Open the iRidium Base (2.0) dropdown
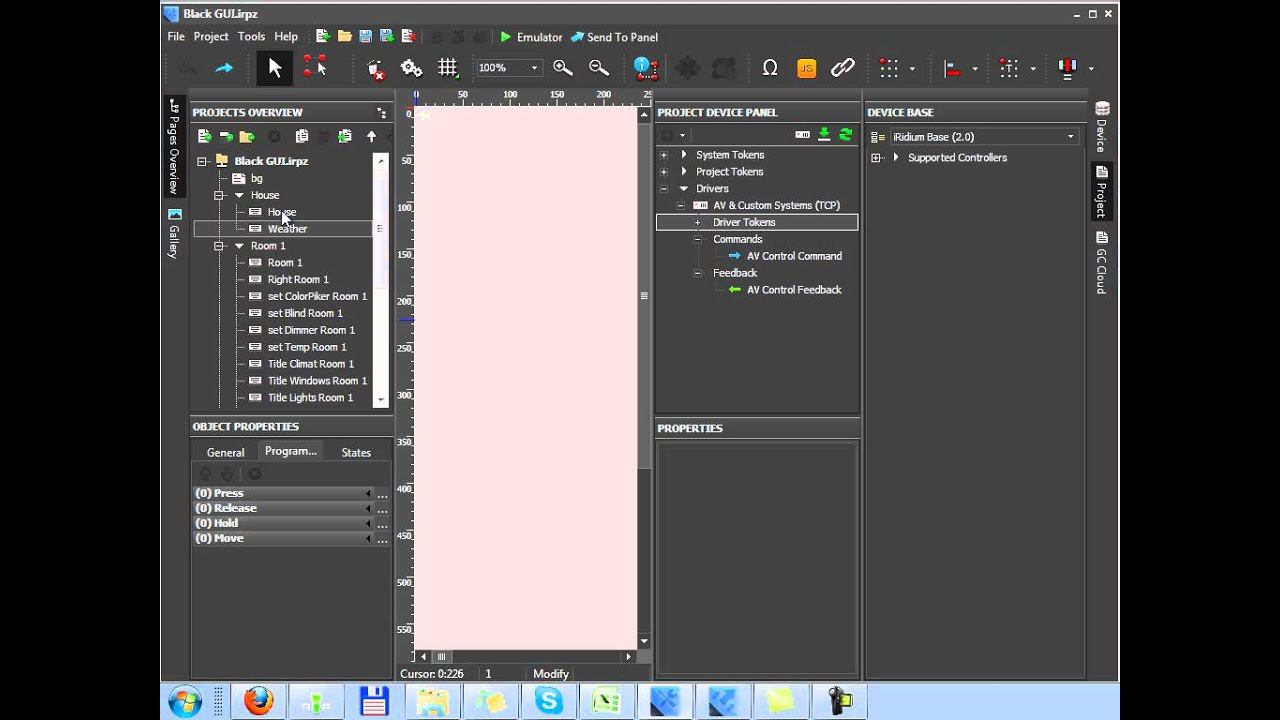This screenshot has height=720, width=1280. point(1070,137)
